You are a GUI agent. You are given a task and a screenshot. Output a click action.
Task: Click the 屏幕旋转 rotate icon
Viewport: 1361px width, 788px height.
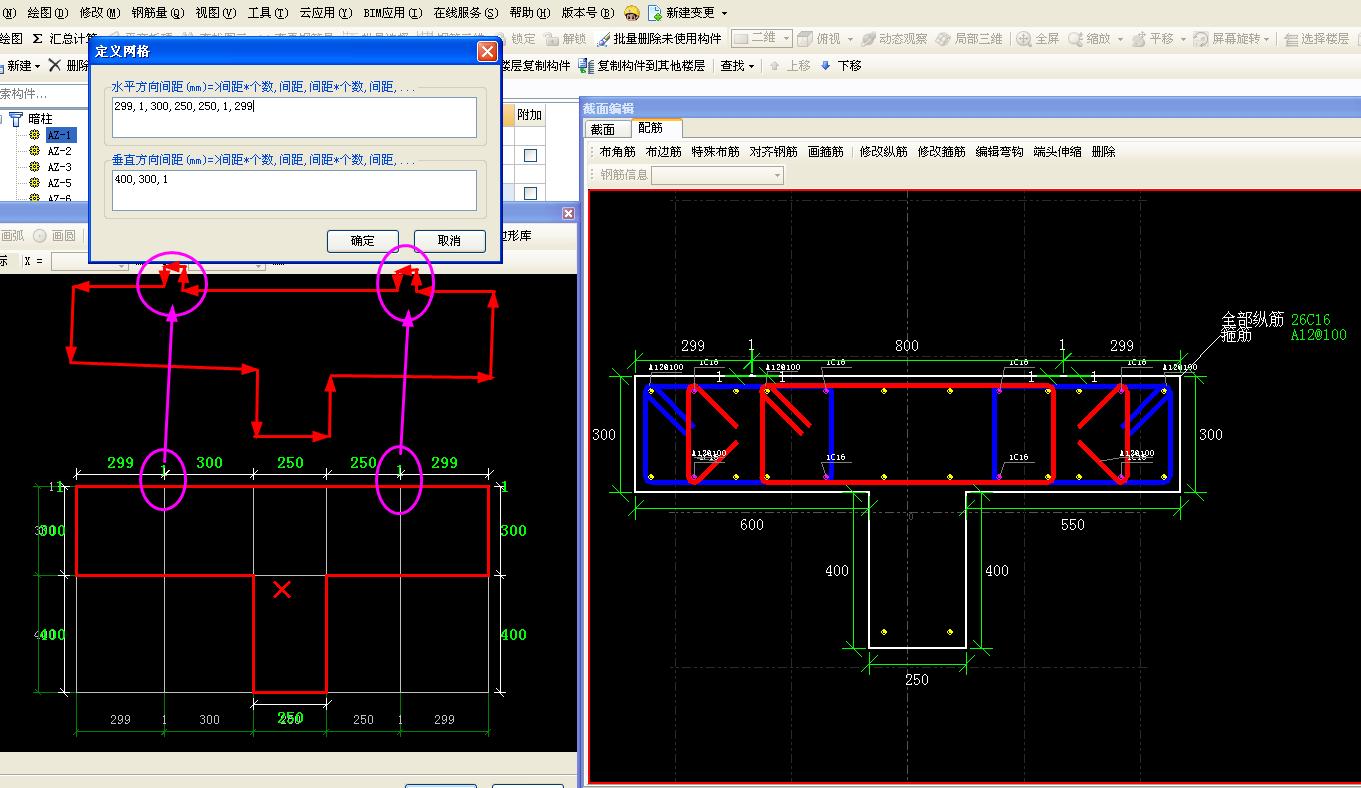[x=1201, y=39]
